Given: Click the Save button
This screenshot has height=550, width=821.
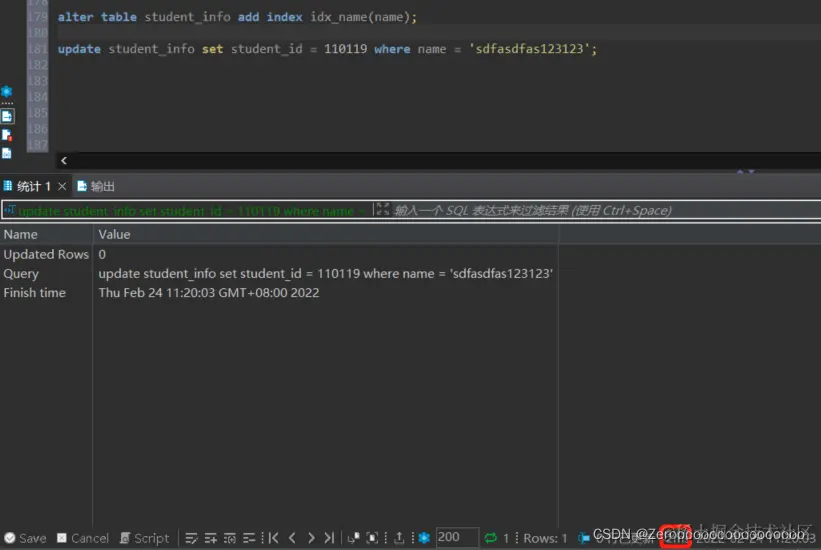Looking at the screenshot, I should click(25, 538).
